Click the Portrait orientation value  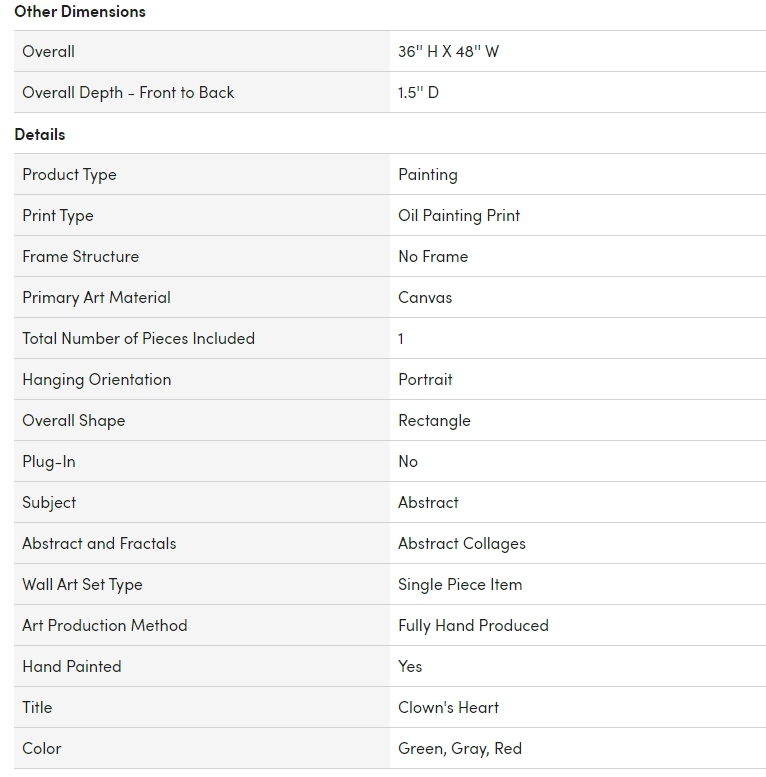[x=425, y=380]
